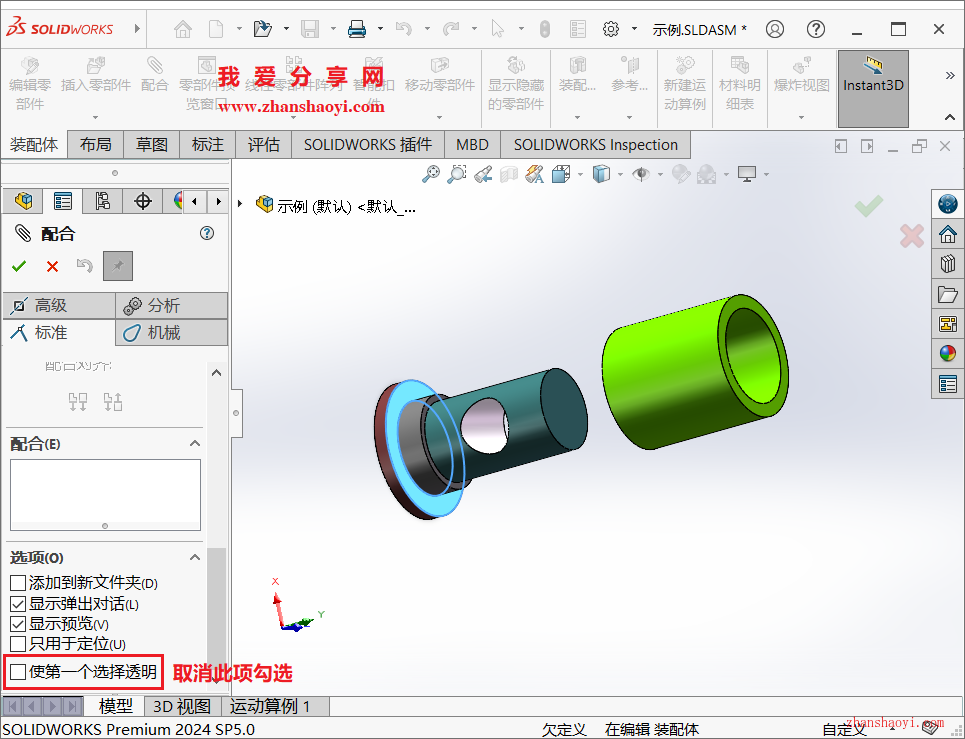Open the Display Style cube icon
Image resolution: width=965 pixels, height=739 pixels.
click(x=601, y=174)
